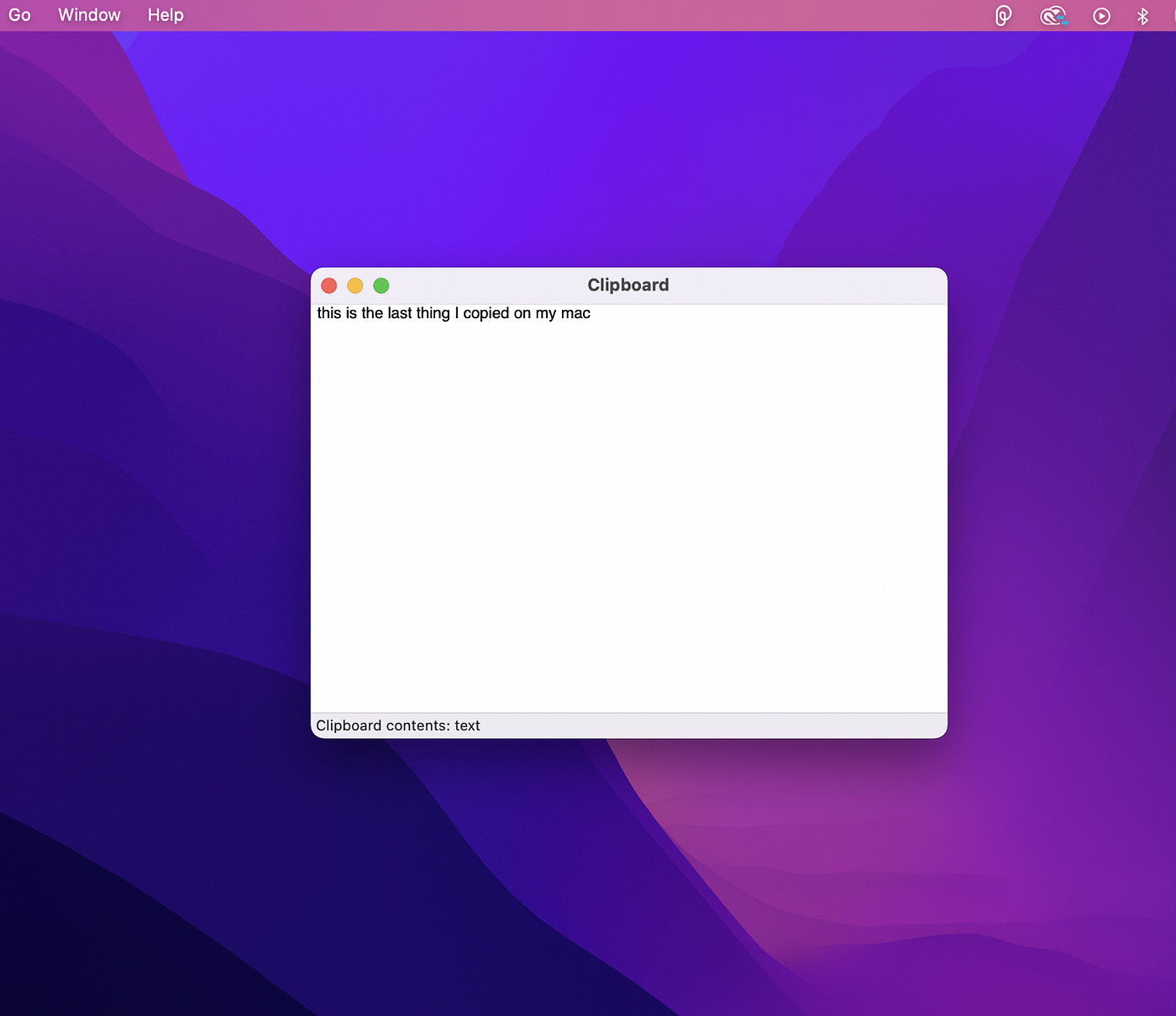Click the word 'this' at text start

[330, 313]
